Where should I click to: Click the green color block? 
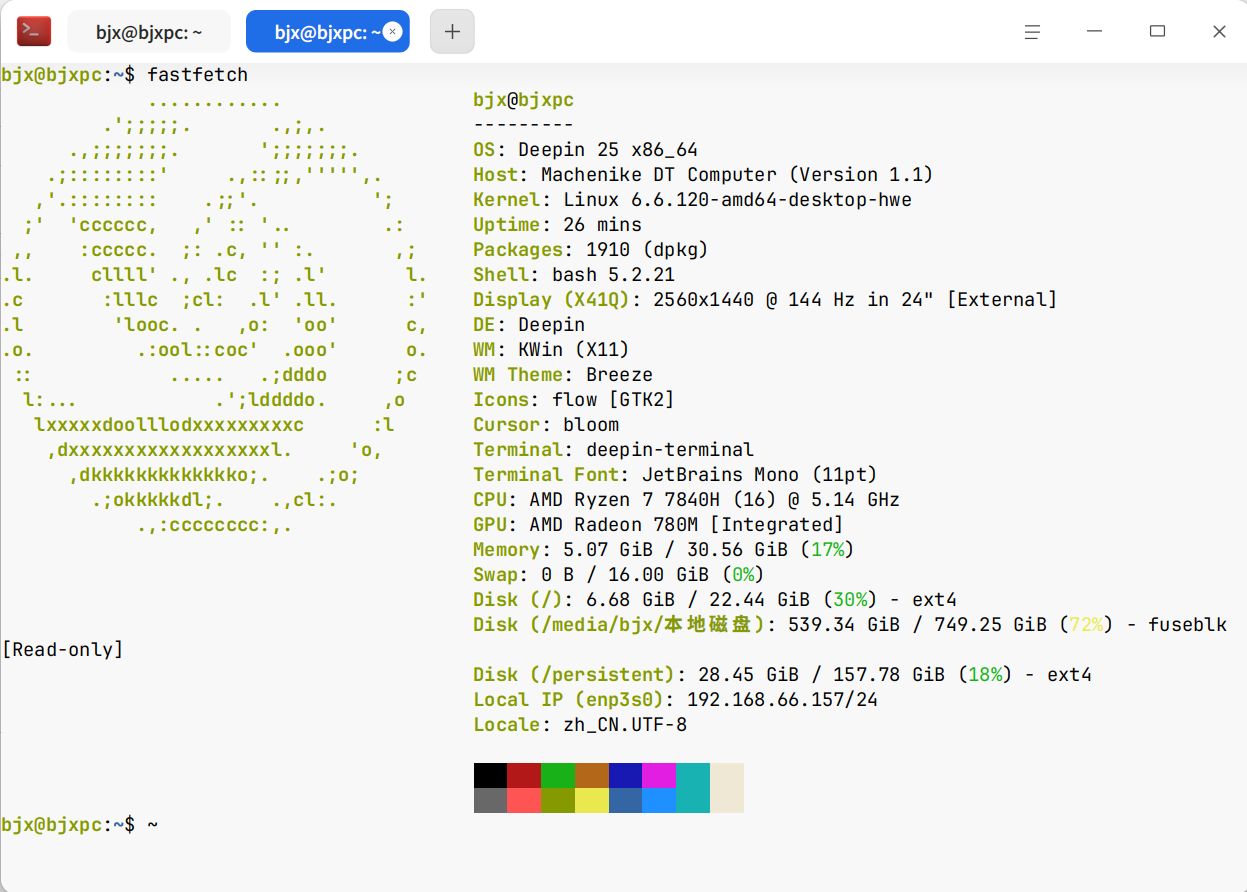click(x=558, y=775)
